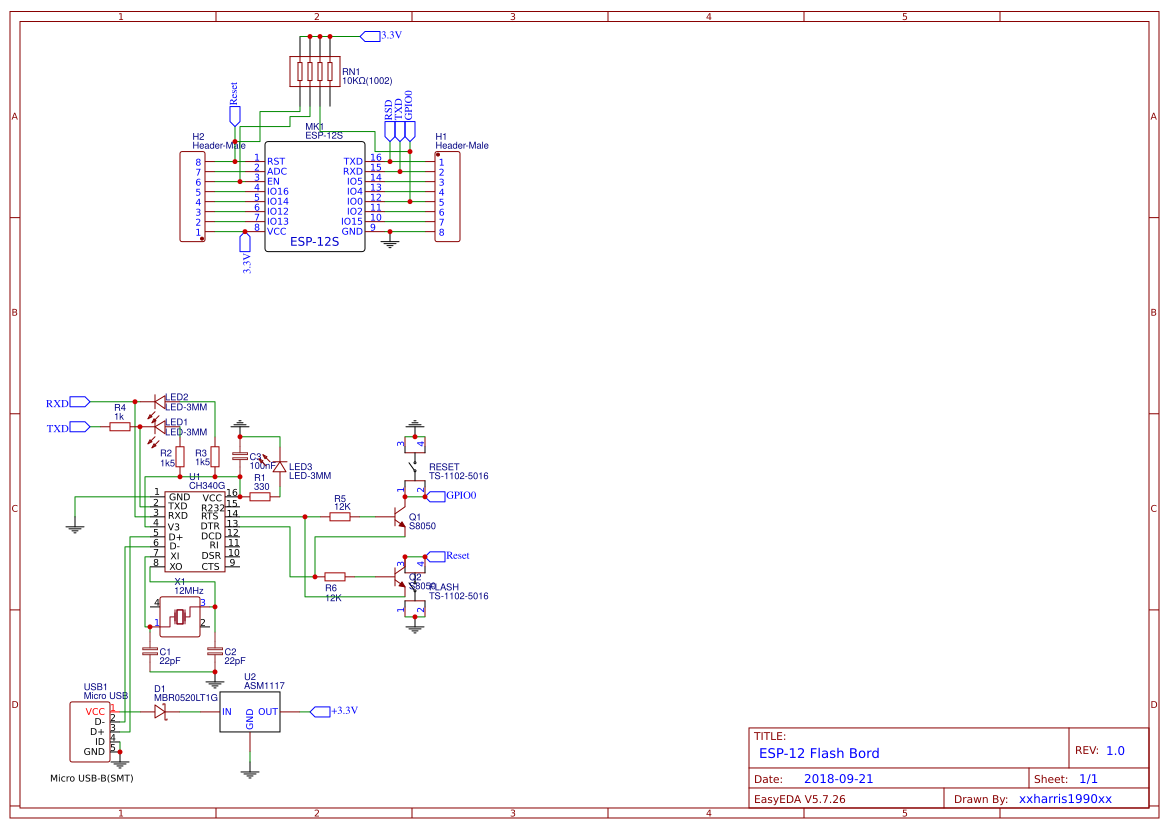The image size is (1169, 829).
Task: Select the ASM1117 regulator U2 symbol
Action: point(250,713)
